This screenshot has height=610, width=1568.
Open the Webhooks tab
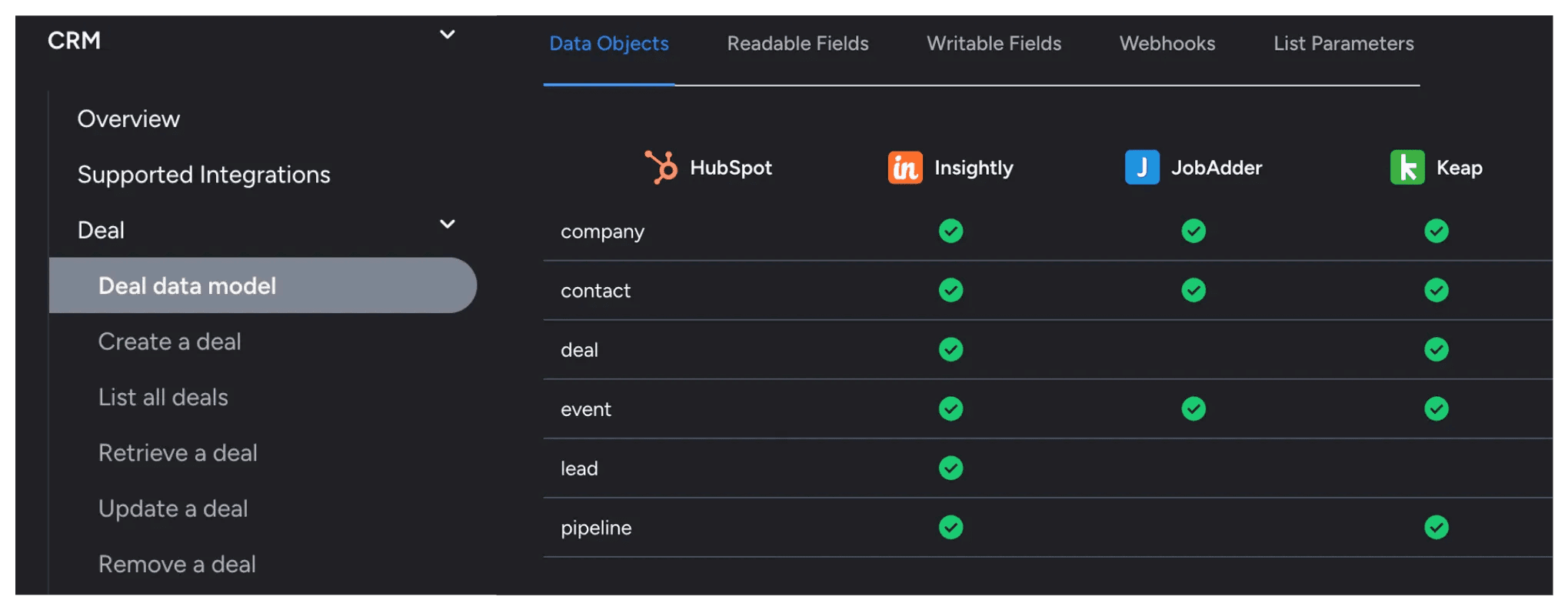point(1167,43)
